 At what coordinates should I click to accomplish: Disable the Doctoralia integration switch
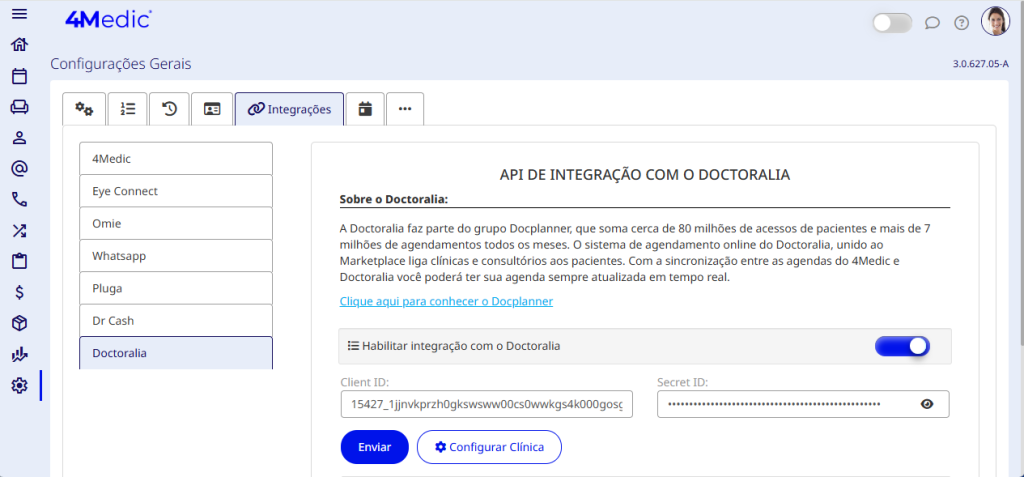pyautogui.click(x=903, y=346)
